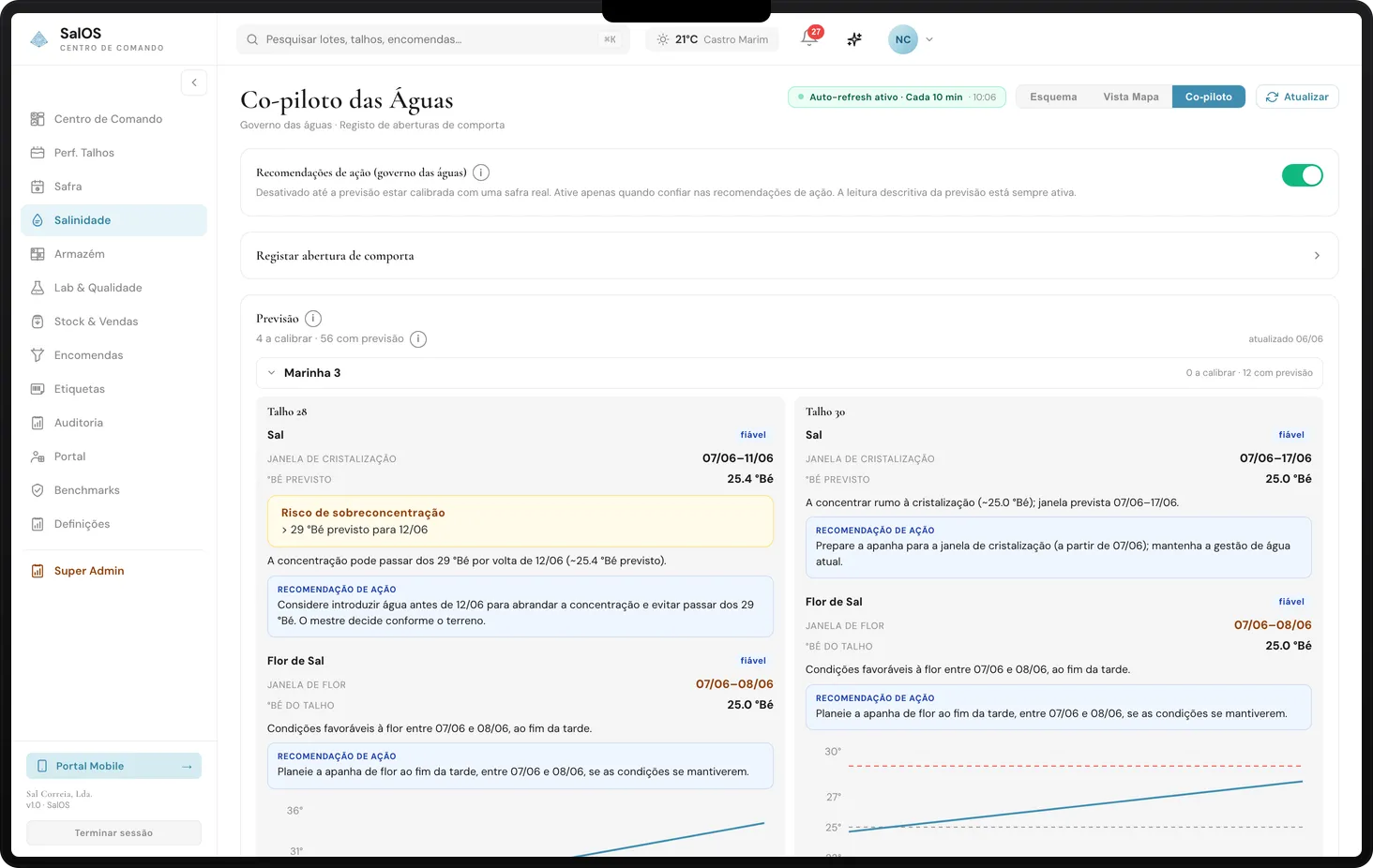The image size is (1373, 868).
Task: Click the Risco de sobreconcentração warning box
Action: point(521,521)
